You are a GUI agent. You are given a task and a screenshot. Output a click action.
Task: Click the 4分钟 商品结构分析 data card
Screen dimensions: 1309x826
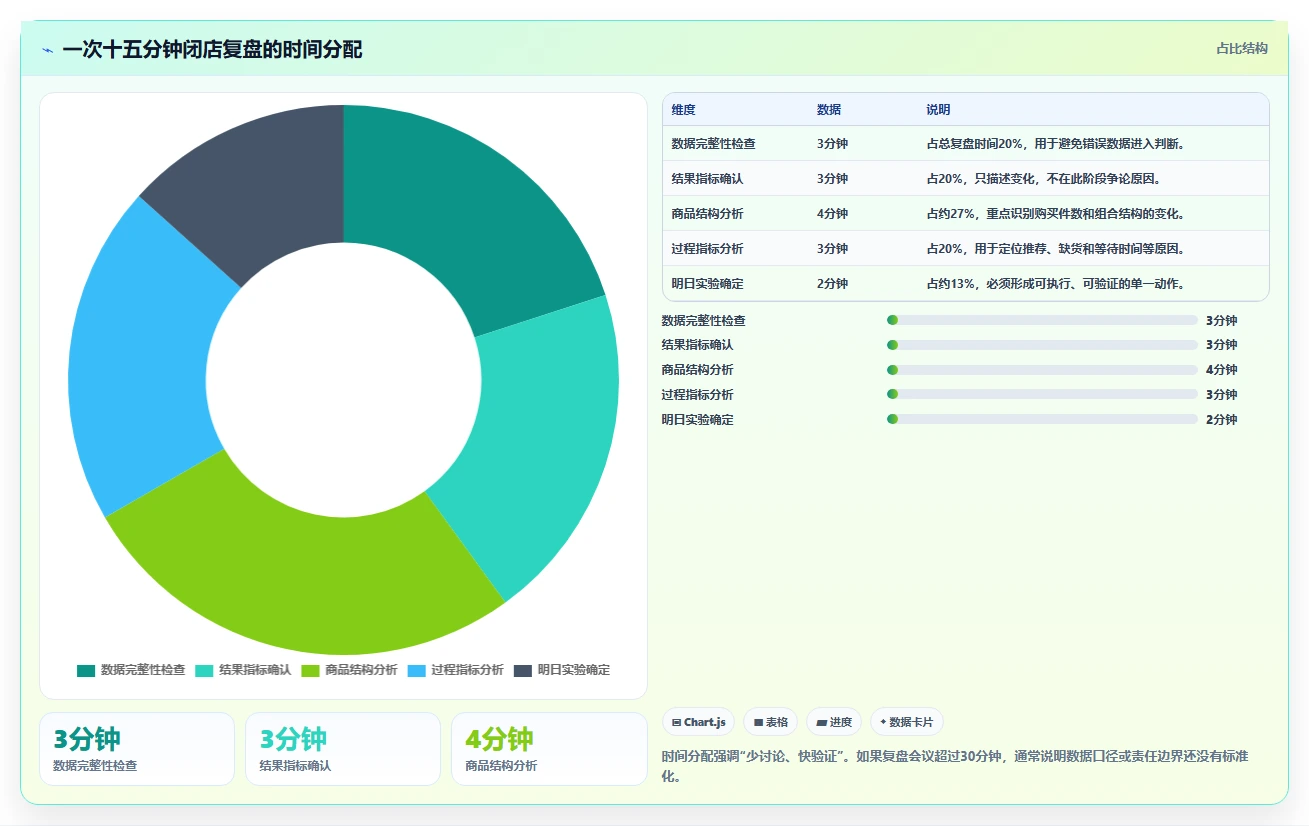[549, 749]
